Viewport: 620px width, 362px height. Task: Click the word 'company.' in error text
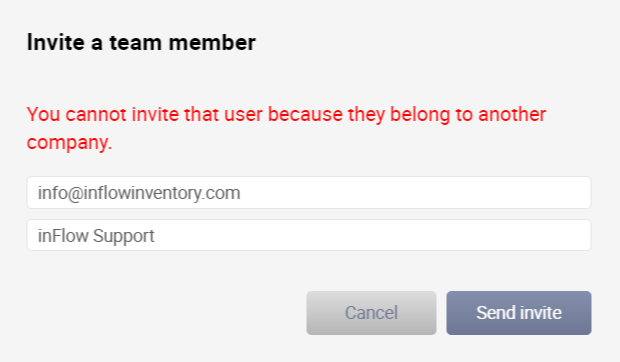pos(70,142)
